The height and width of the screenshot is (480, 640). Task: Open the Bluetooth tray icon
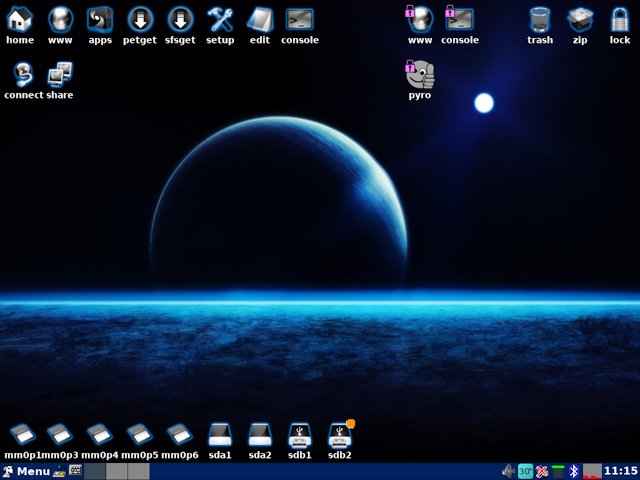pos(573,471)
